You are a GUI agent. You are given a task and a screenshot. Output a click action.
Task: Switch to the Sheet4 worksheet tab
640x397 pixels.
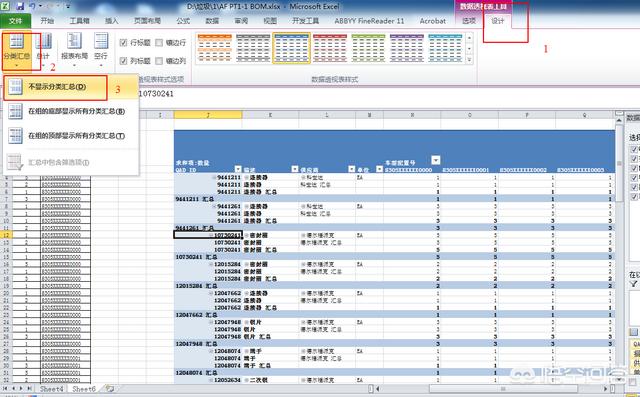52,389
